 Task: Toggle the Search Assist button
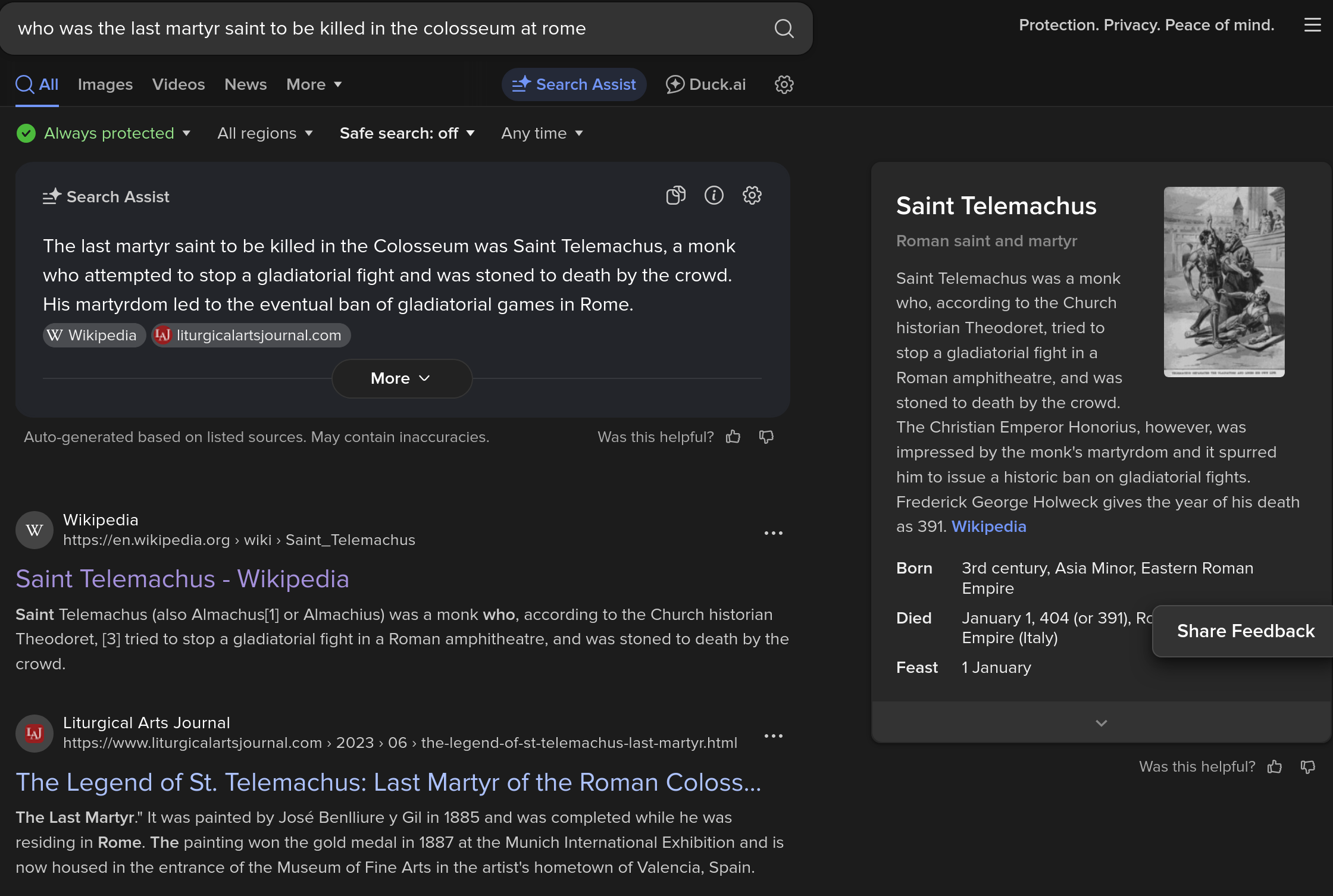[x=574, y=84]
